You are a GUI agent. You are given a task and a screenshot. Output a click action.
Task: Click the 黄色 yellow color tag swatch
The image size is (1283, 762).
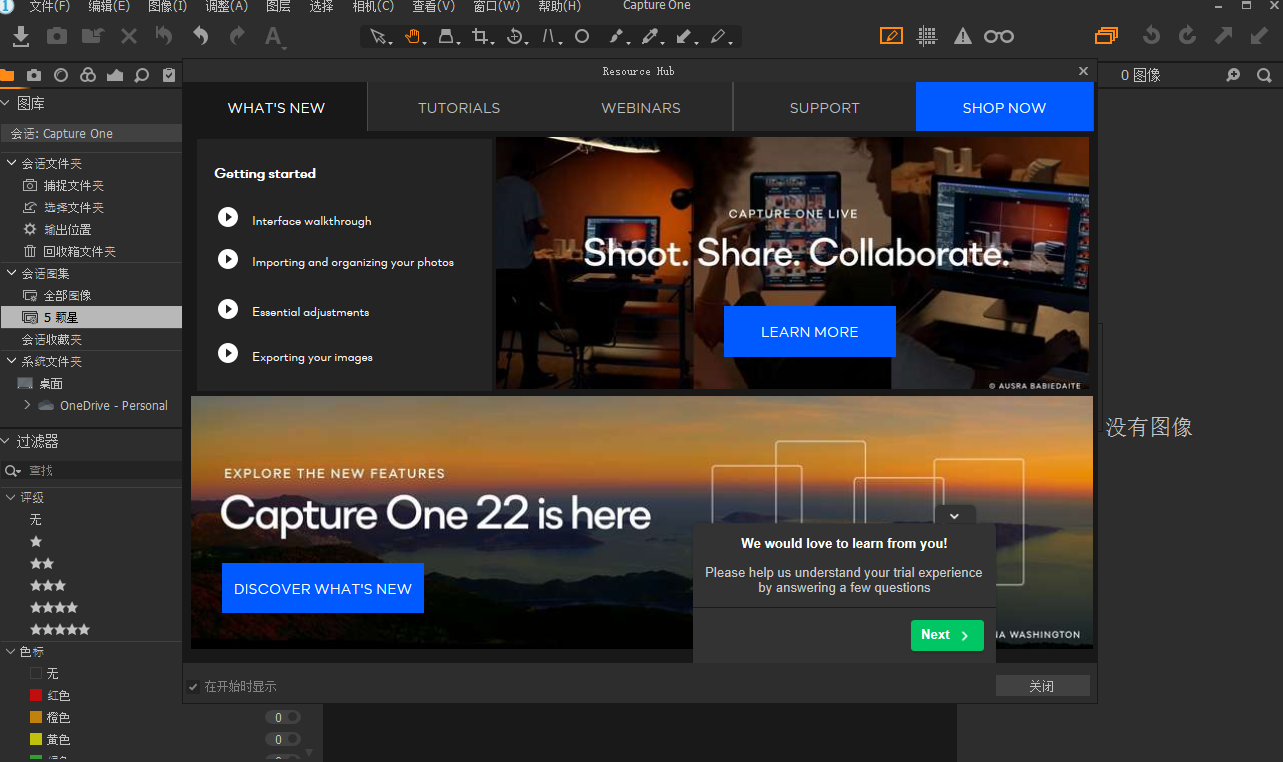(36, 740)
